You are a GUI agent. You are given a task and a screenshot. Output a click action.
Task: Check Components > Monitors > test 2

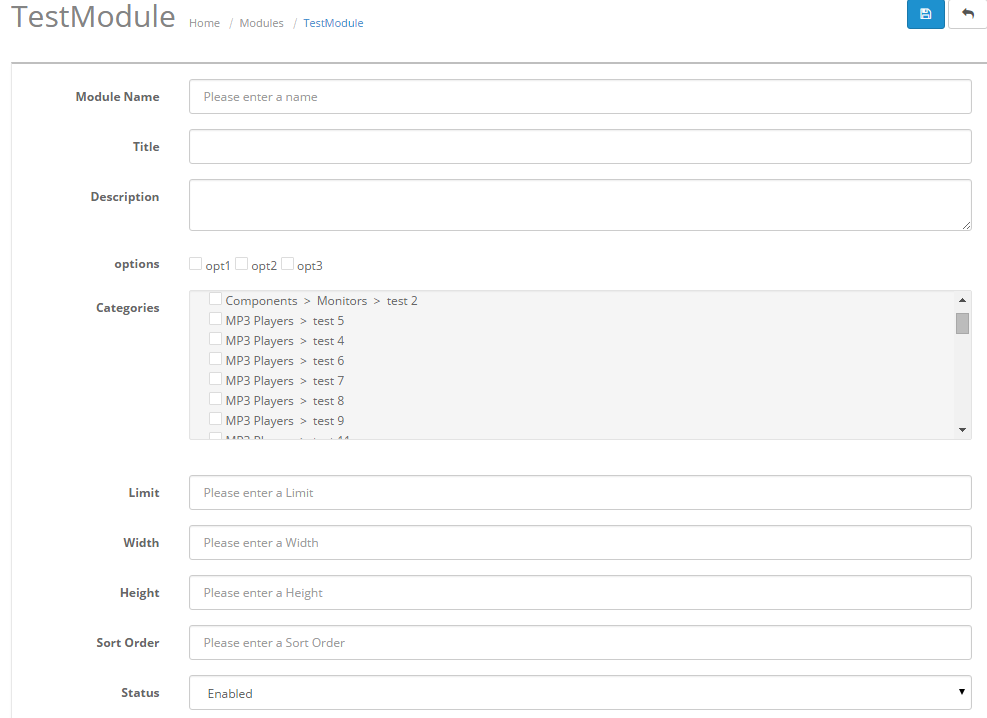pyautogui.click(x=216, y=300)
